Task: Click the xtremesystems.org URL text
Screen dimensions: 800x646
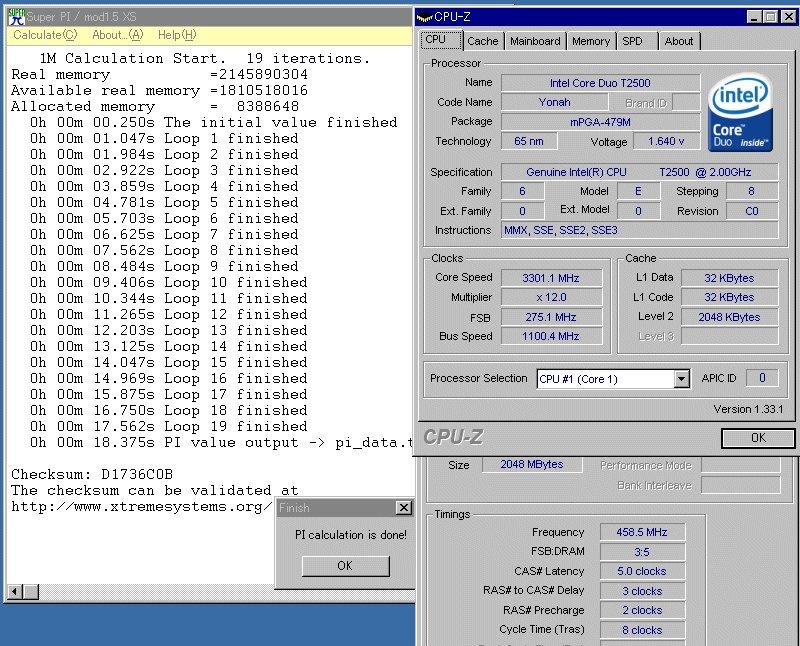Action: (x=141, y=507)
